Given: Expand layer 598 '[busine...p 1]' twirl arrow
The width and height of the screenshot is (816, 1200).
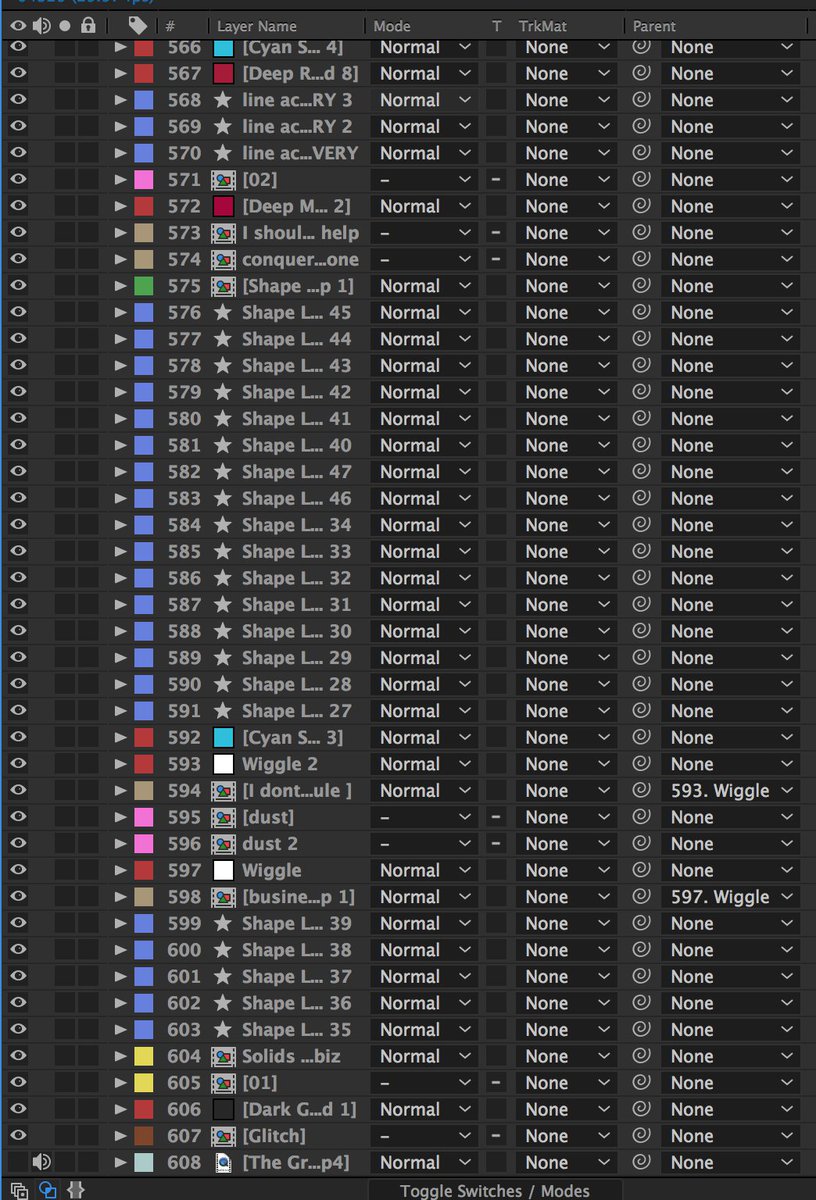Looking at the screenshot, I should (x=120, y=897).
